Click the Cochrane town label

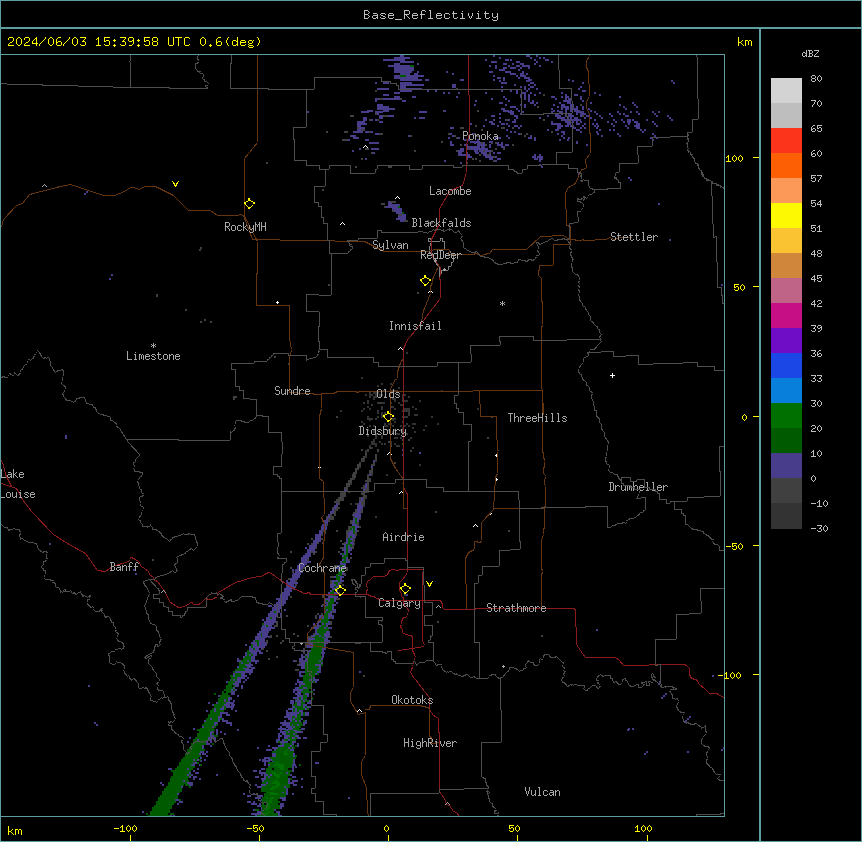click(322, 568)
